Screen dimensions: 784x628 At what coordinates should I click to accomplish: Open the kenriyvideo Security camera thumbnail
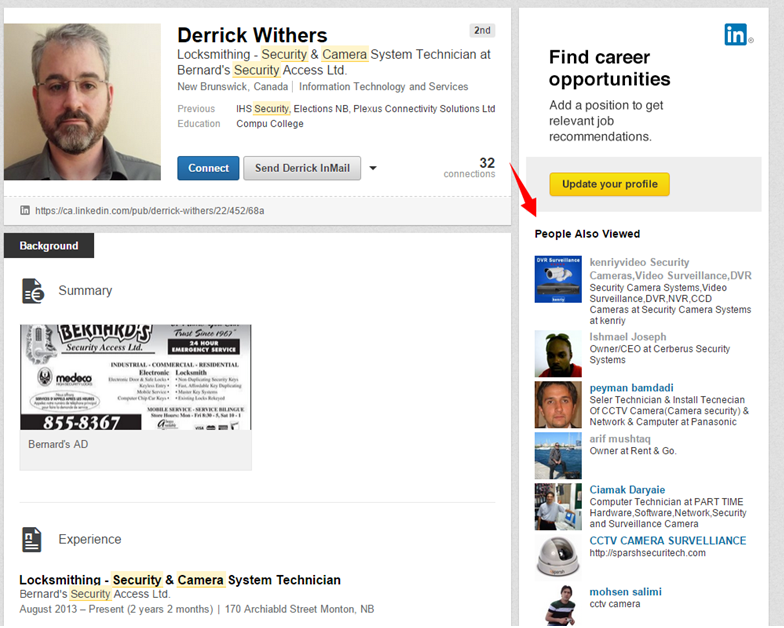tap(558, 279)
